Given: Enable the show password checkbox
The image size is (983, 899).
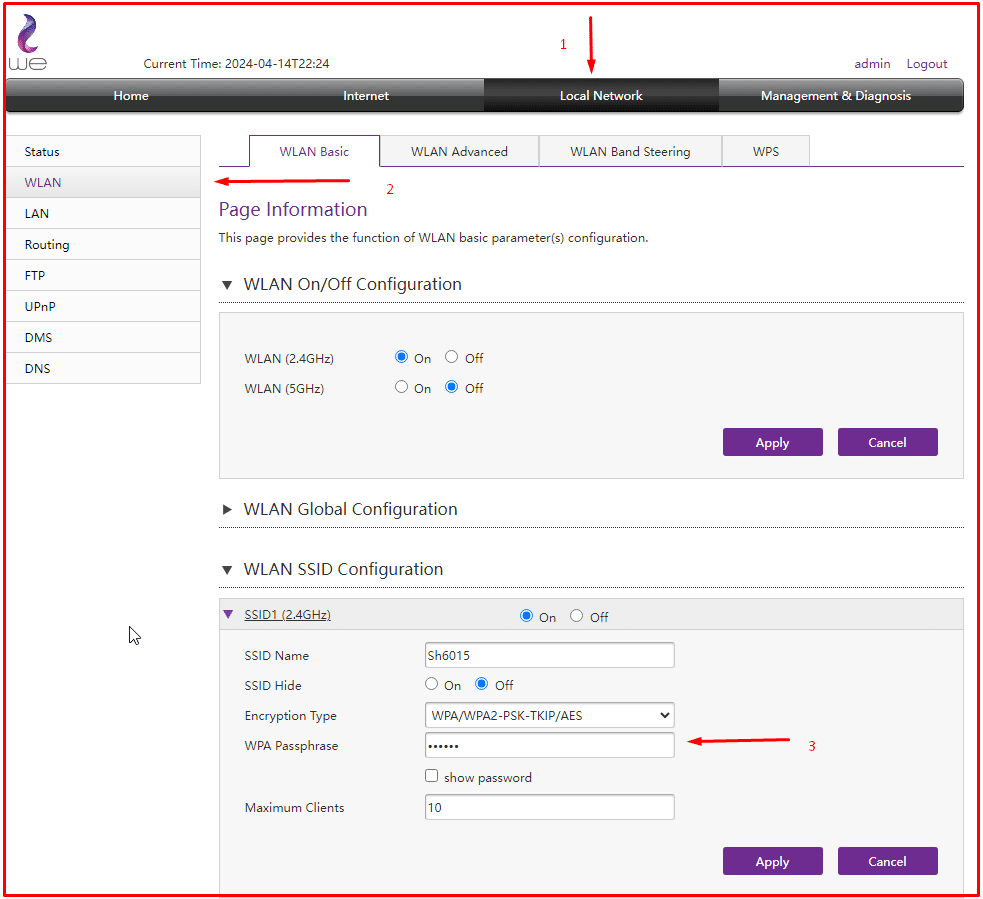Looking at the screenshot, I should (x=432, y=776).
